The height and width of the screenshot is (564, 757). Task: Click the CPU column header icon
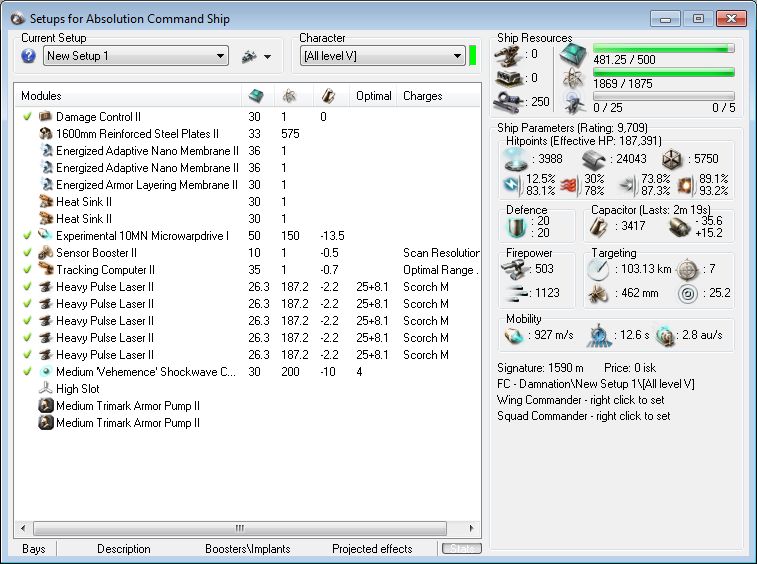tap(256, 96)
